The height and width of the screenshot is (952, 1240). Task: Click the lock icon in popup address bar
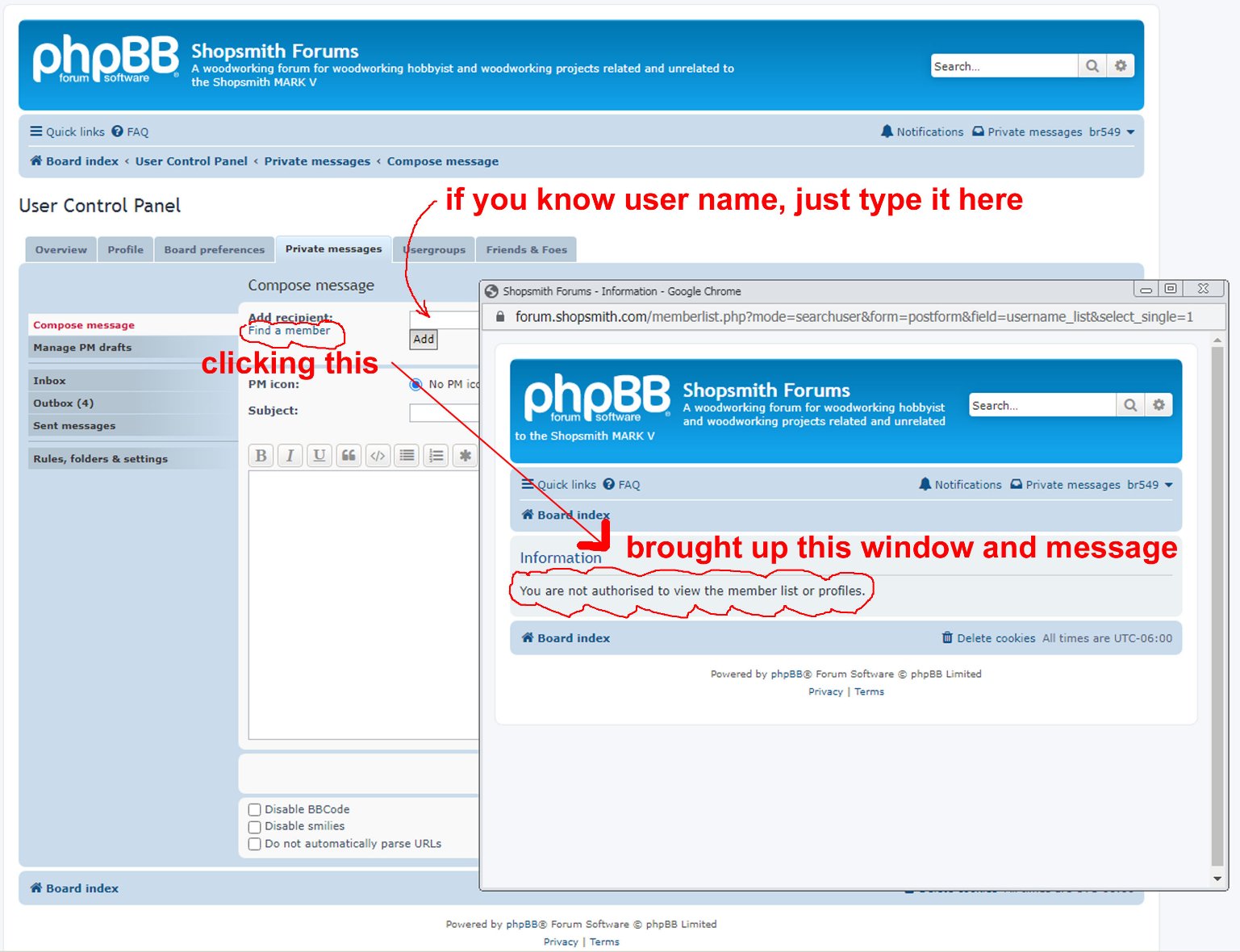point(500,317)
